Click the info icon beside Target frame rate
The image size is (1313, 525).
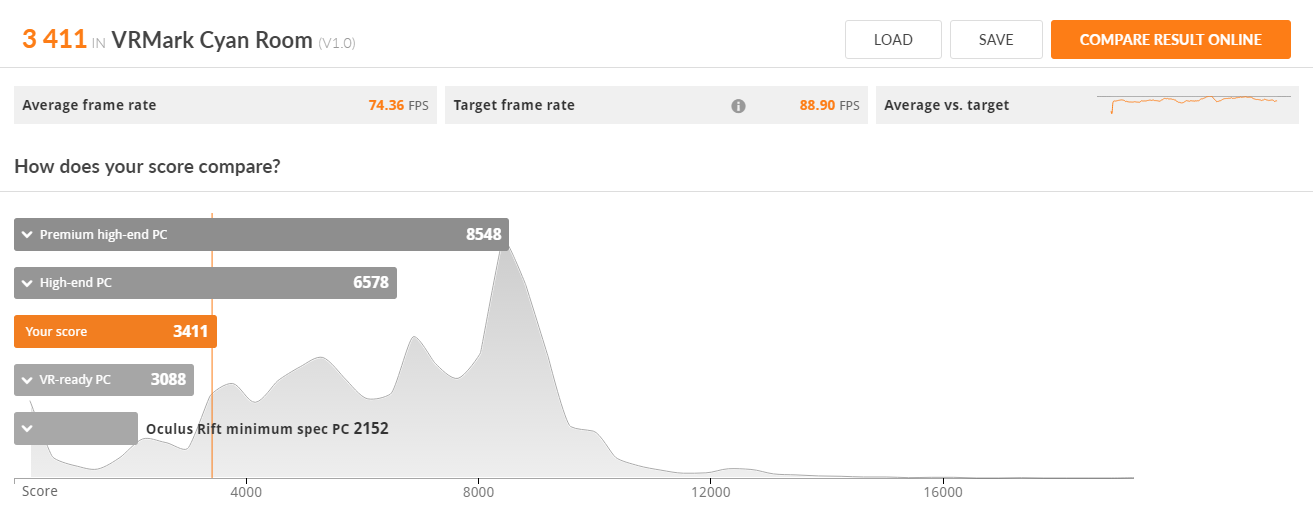[738, 106]
